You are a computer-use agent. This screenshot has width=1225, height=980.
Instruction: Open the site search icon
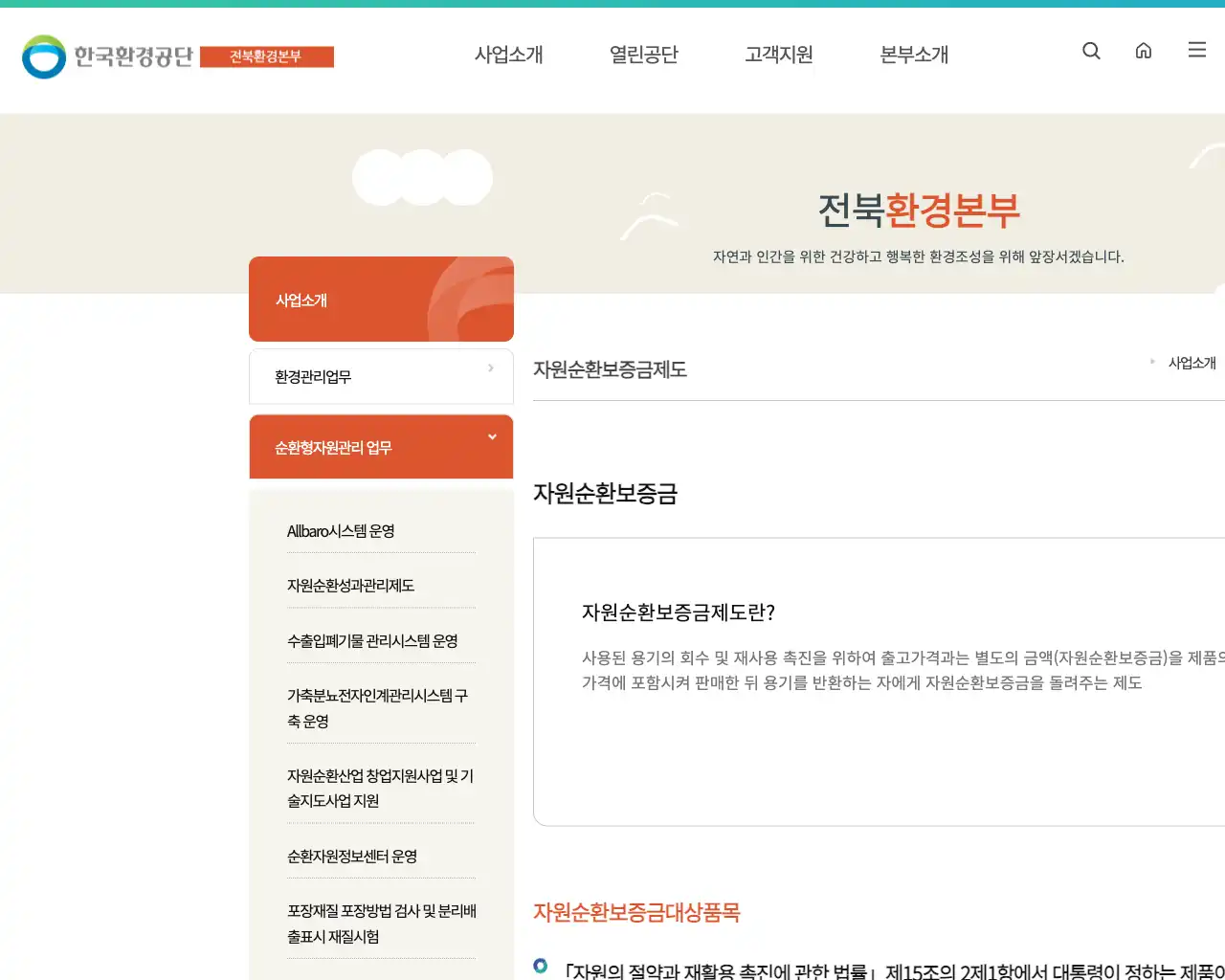click(1091, 51)
